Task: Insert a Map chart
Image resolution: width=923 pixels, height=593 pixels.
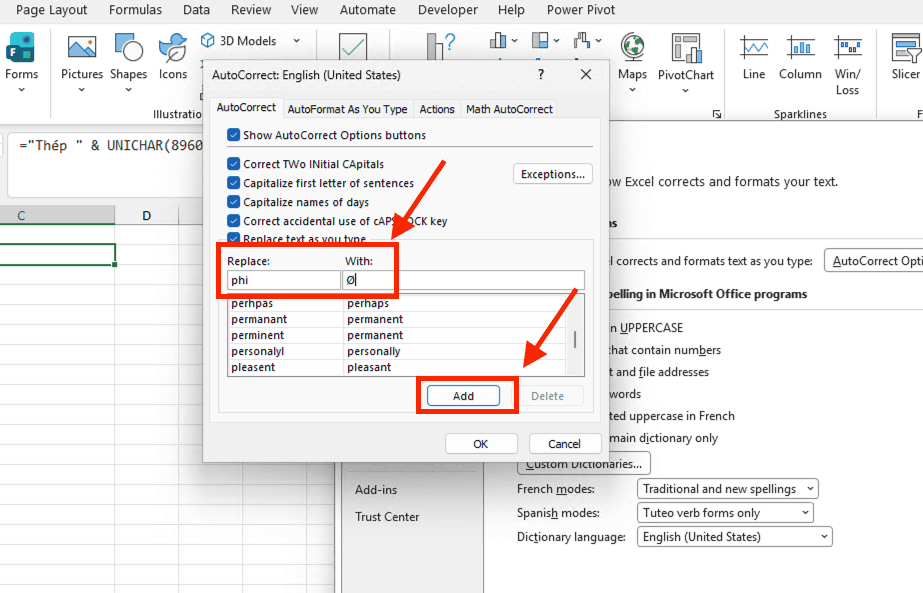Action: [x=632, y=48]
